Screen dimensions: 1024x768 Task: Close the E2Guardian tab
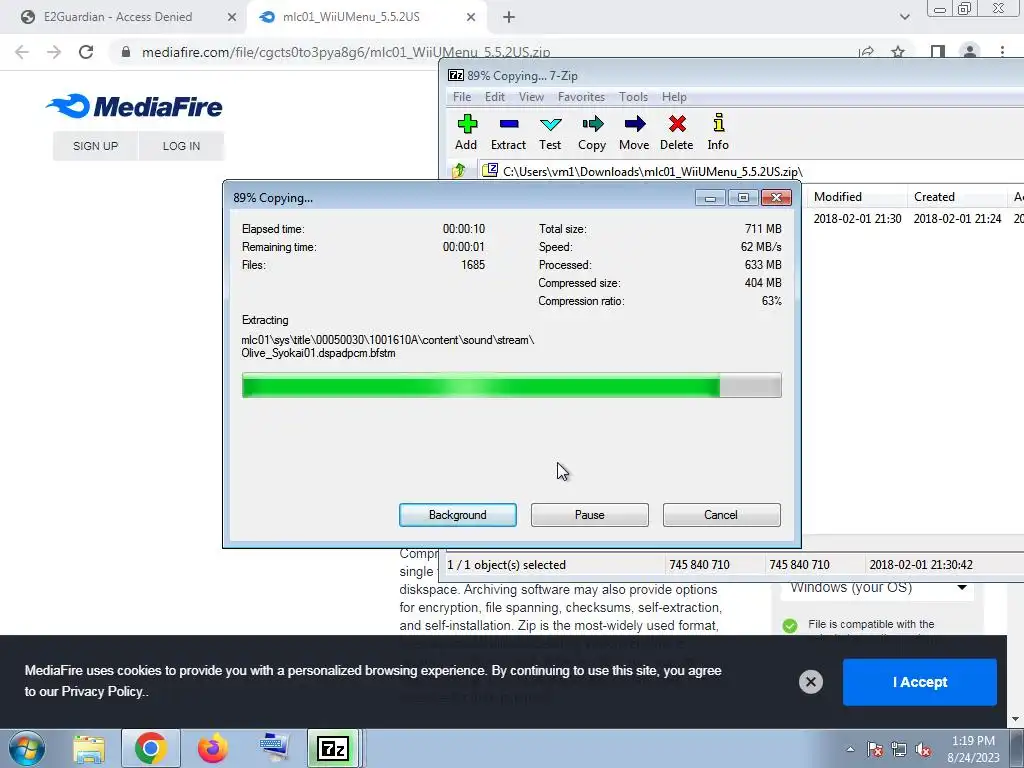point(232,17)
